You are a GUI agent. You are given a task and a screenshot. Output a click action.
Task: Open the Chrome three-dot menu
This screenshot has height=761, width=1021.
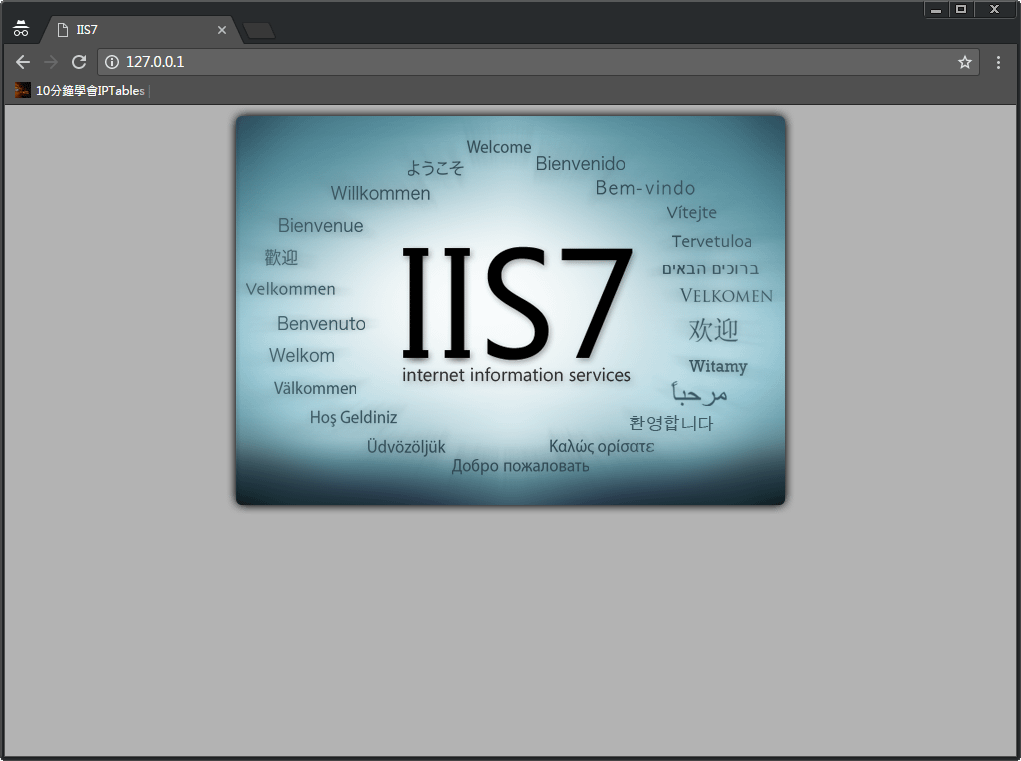pyautogui.click(x=998, y=62)
